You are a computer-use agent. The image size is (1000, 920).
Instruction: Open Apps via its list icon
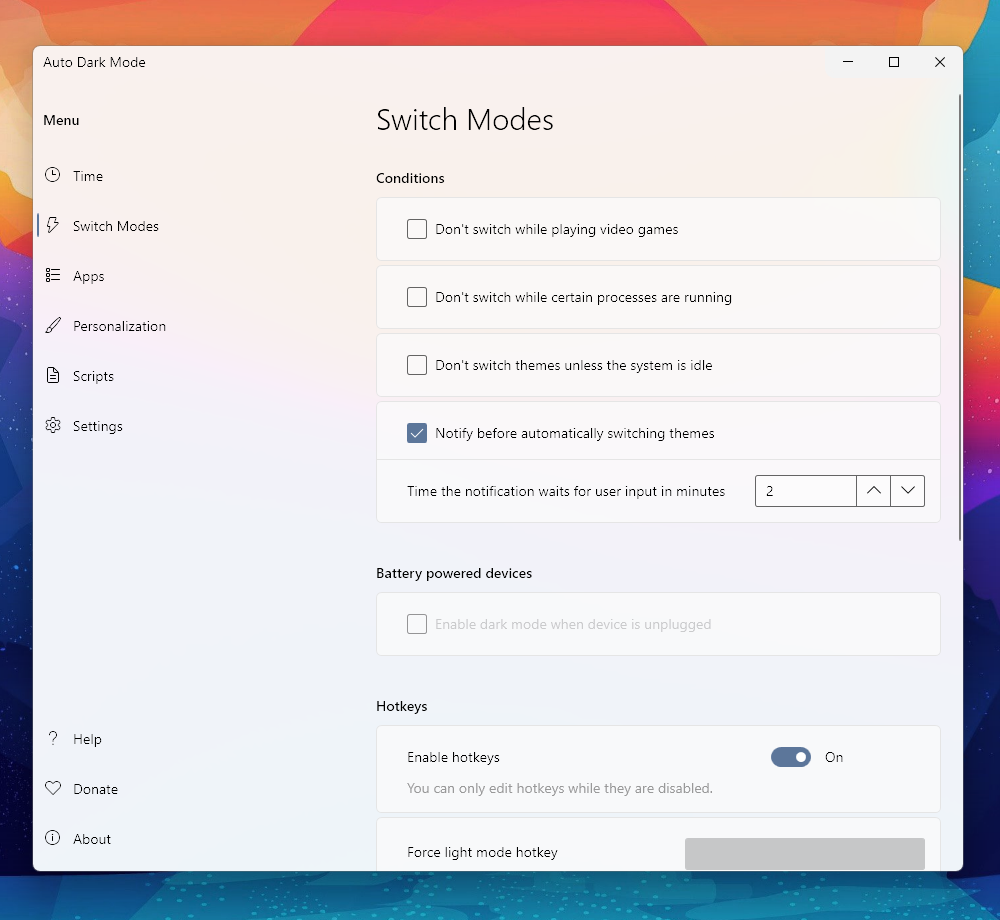click(x=53, y=275)
